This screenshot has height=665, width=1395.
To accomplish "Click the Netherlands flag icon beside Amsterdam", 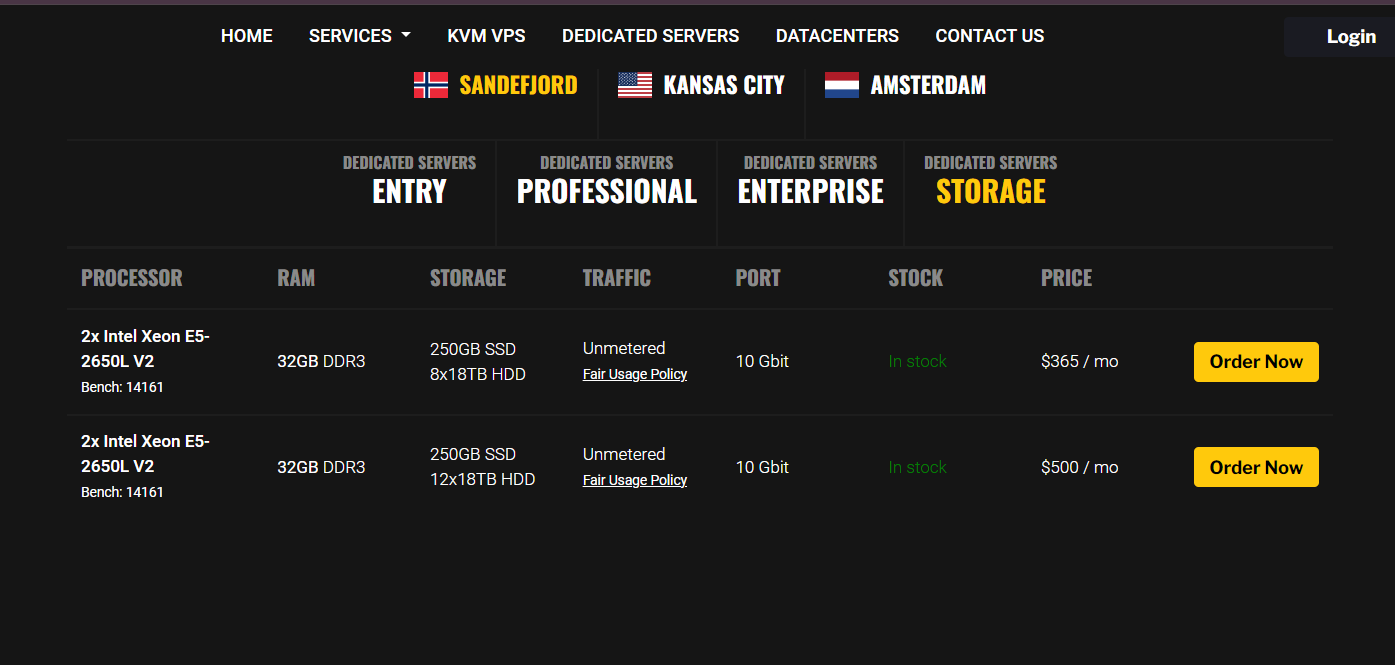I will pos(842,85).
